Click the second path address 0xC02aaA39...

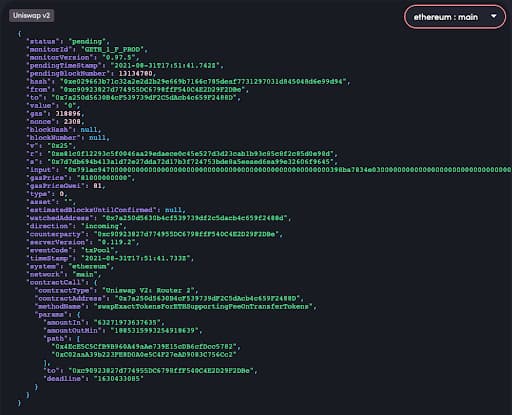tap(144, 354)
